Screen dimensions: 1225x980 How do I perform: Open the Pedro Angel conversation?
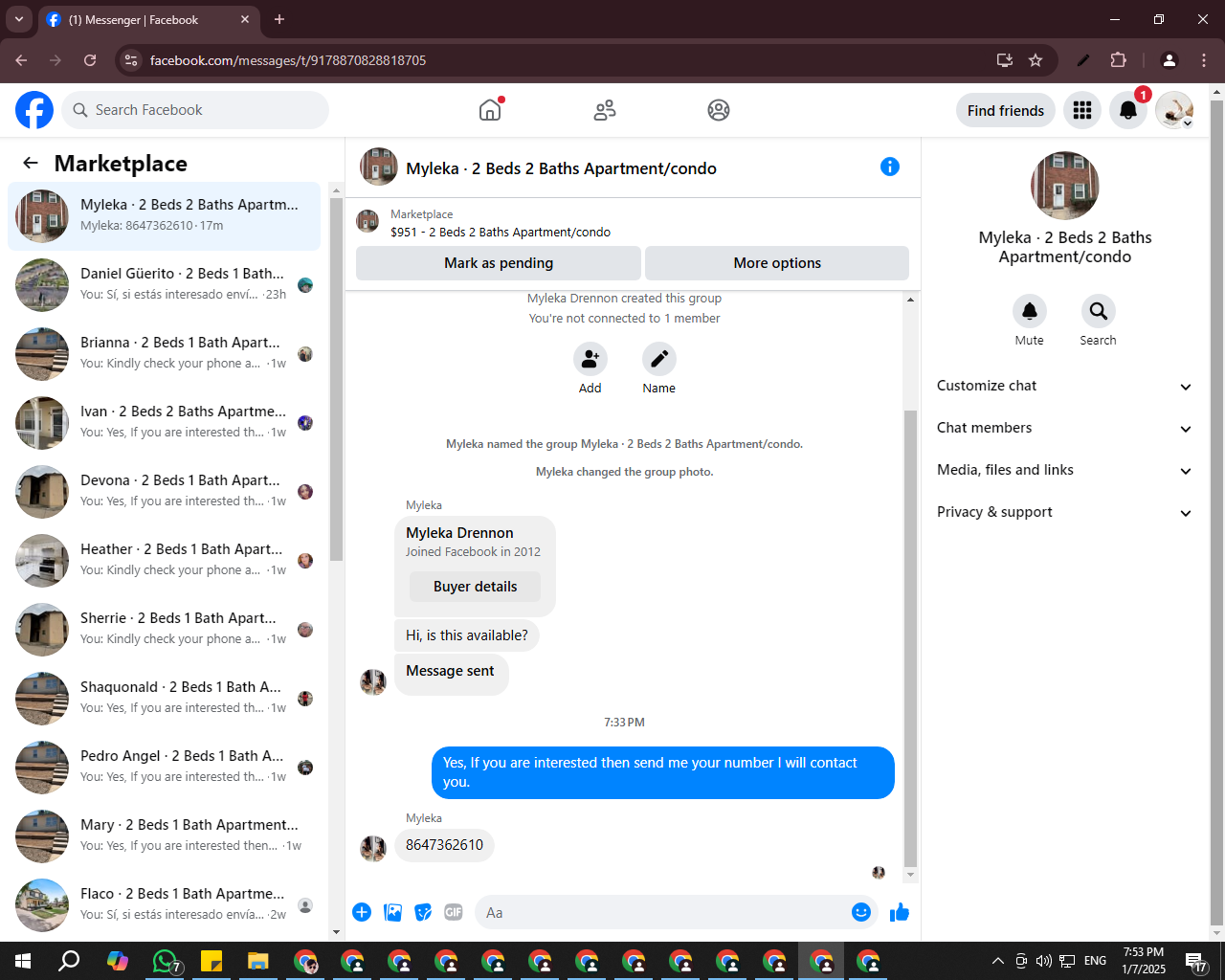(x=165, y=768)
